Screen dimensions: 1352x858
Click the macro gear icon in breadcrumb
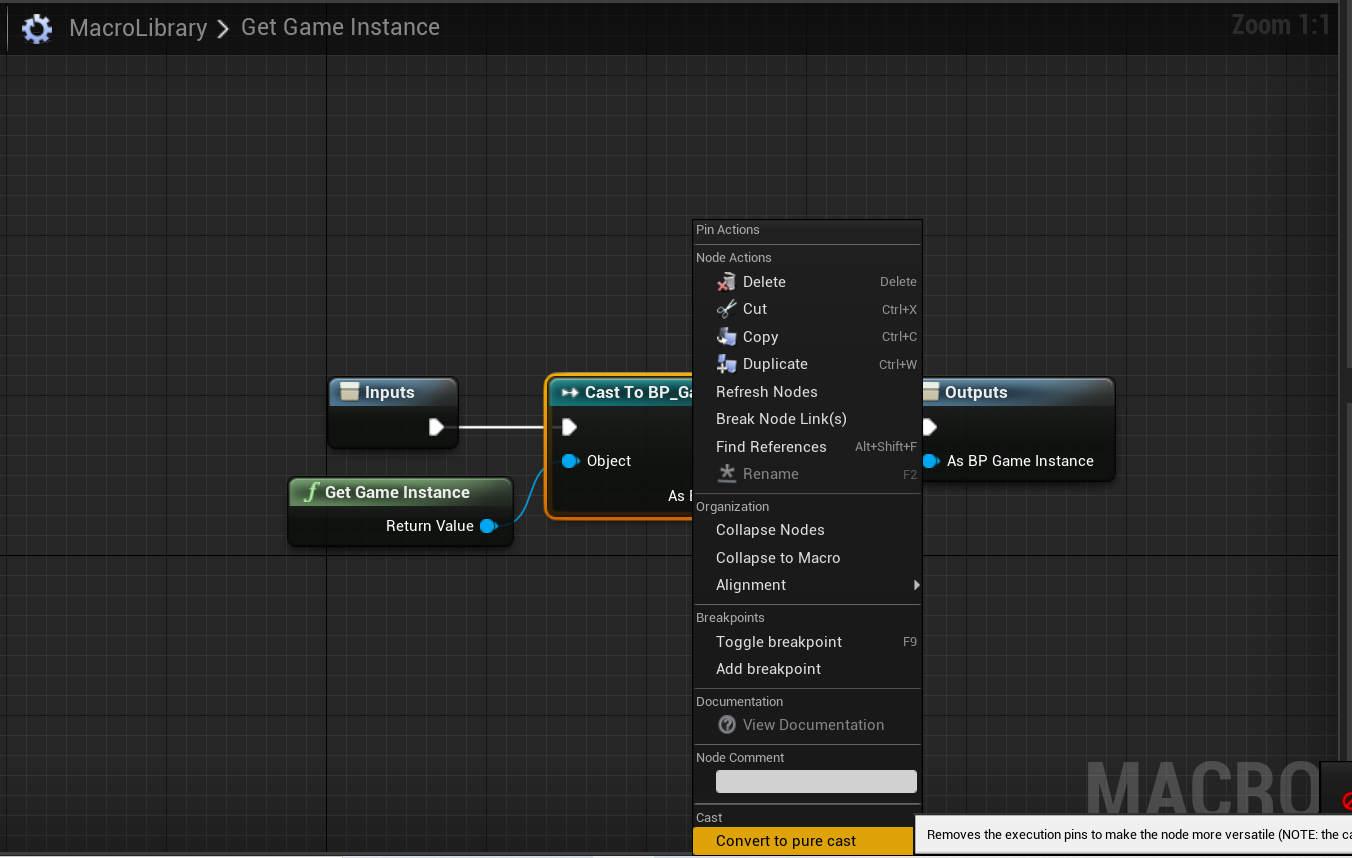coord(37,28)
